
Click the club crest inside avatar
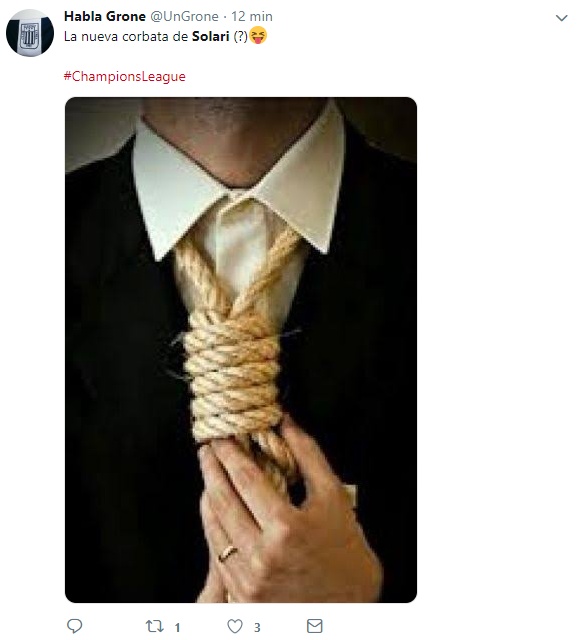(x=29, y=38)
